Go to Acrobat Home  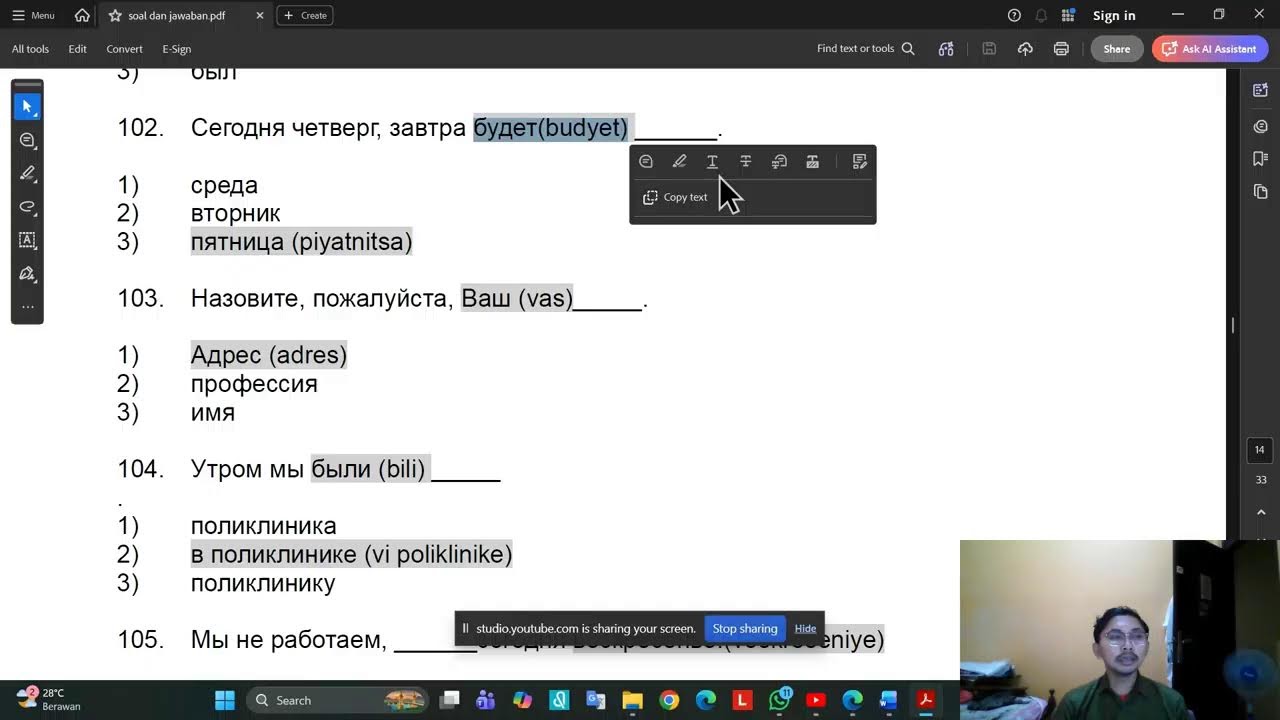tap(82, 15)
